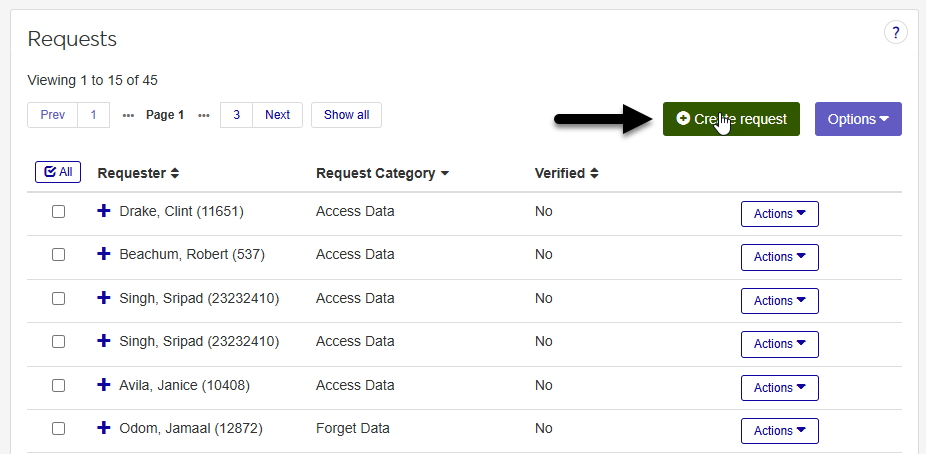This screenshot has width=926, height=454.
Task: Expand the Avila, Janice row plus icon
Action: [103, 385]
